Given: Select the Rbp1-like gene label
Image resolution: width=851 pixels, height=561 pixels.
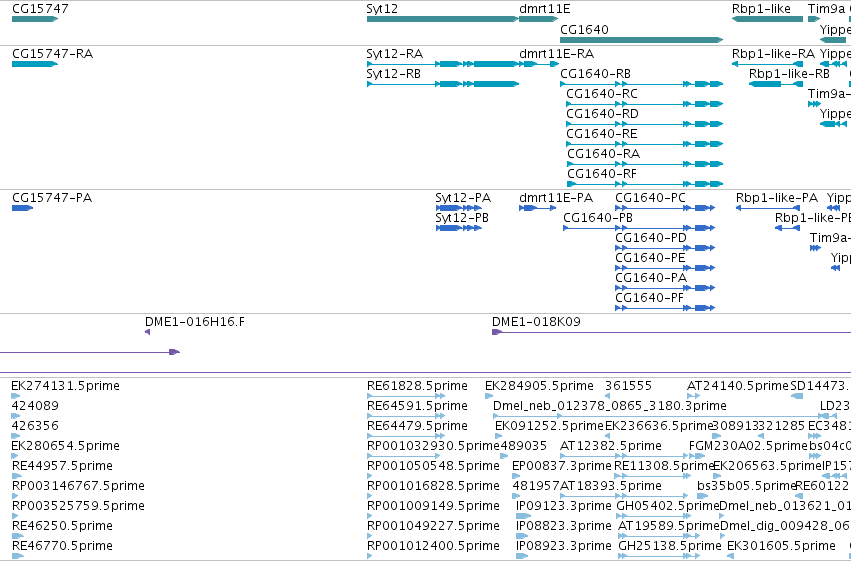Looking at the screenshot, I should pyautogui.click(x=761, y=9).
